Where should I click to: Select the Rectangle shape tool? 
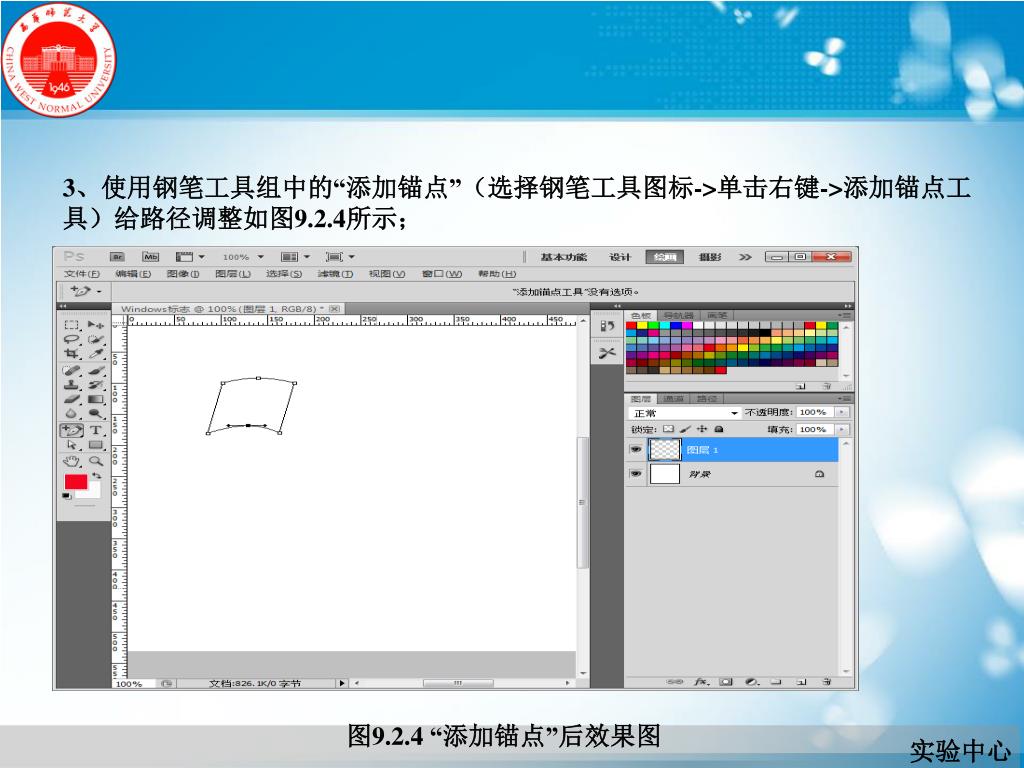click(x=96, y=445)
